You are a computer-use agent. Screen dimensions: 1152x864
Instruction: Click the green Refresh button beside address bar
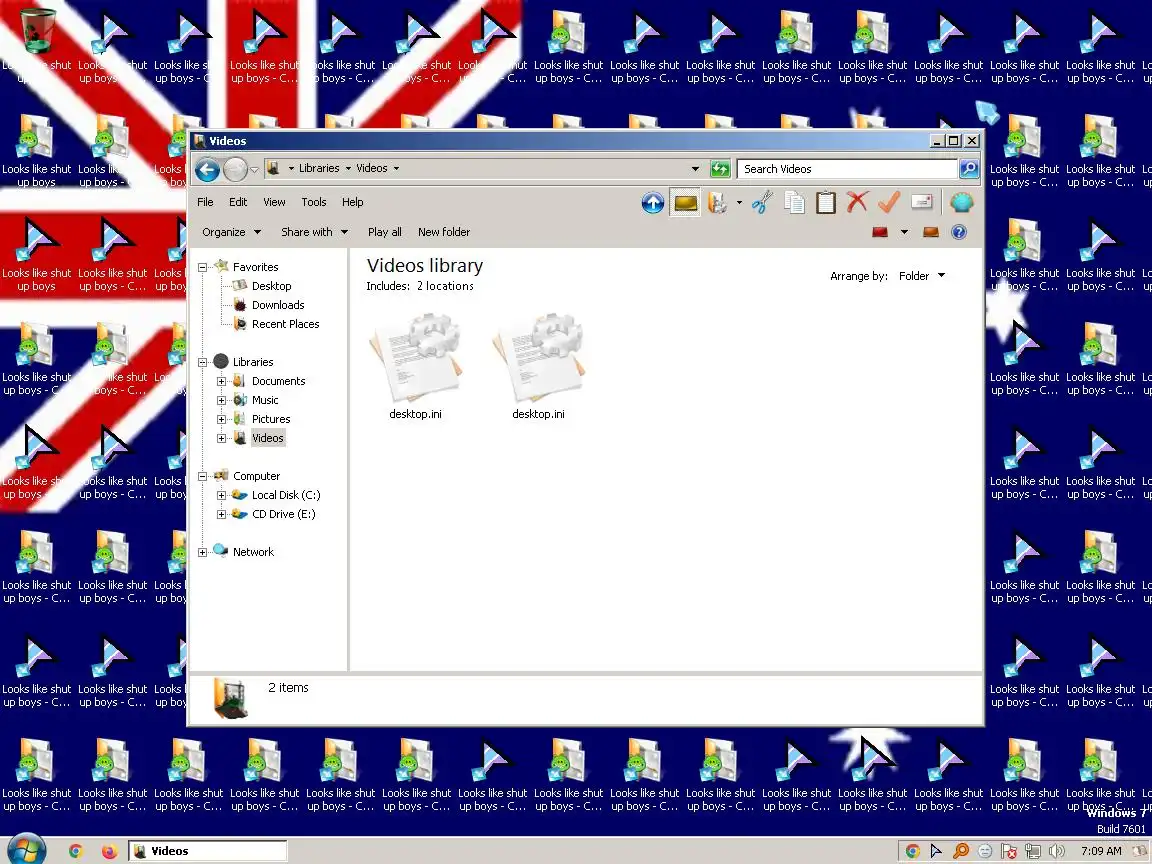(720, 169)
